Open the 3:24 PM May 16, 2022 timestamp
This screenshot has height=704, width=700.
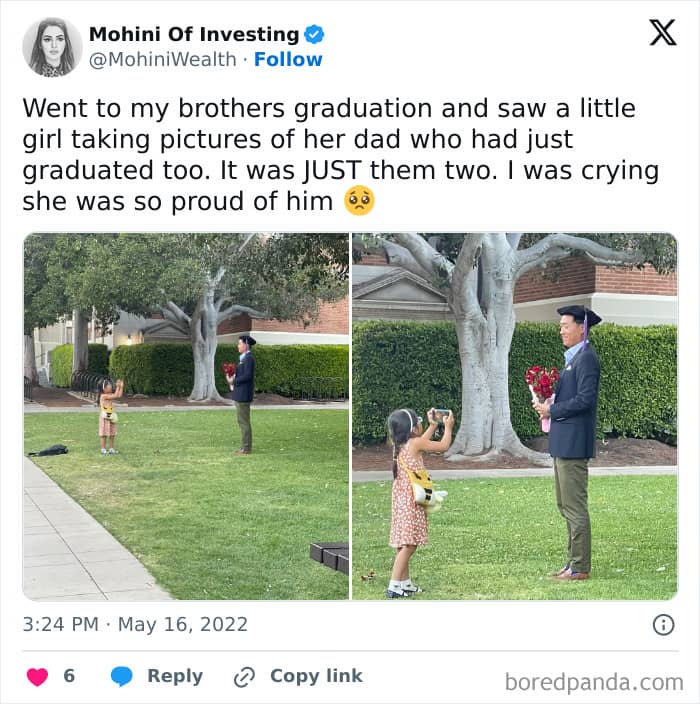(135, 625)
